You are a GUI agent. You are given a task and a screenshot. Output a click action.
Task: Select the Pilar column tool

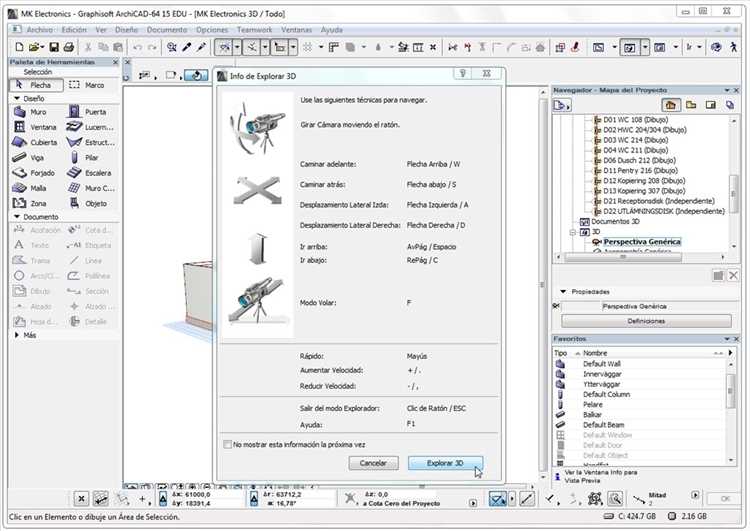(85, 158)
